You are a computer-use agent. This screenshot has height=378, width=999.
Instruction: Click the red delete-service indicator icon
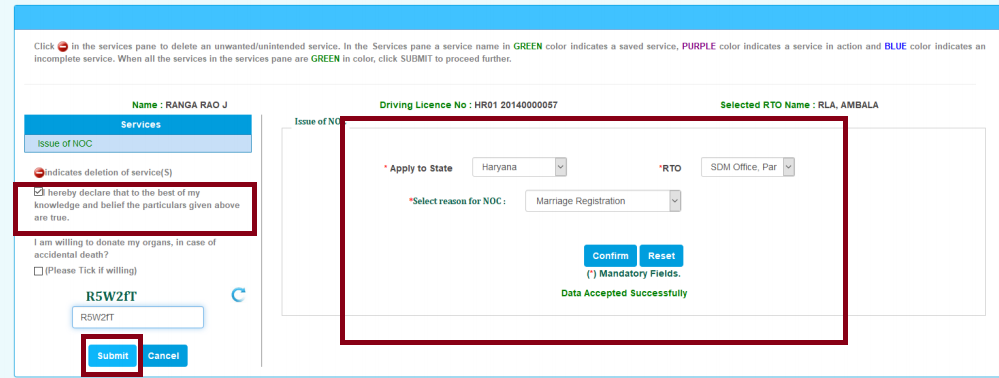[x=39, y=173]
